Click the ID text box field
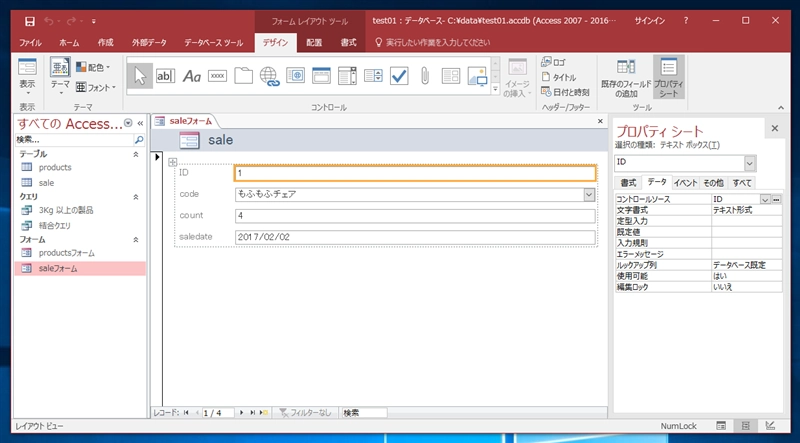Viewport: 800px width, 443px height. [415, 173]
